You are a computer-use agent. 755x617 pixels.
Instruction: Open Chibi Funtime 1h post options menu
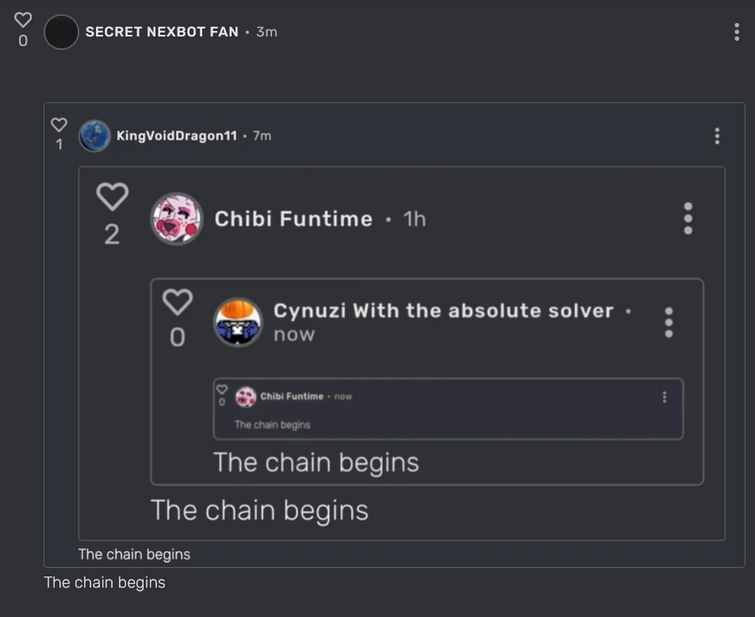click(x=688, y=219)
